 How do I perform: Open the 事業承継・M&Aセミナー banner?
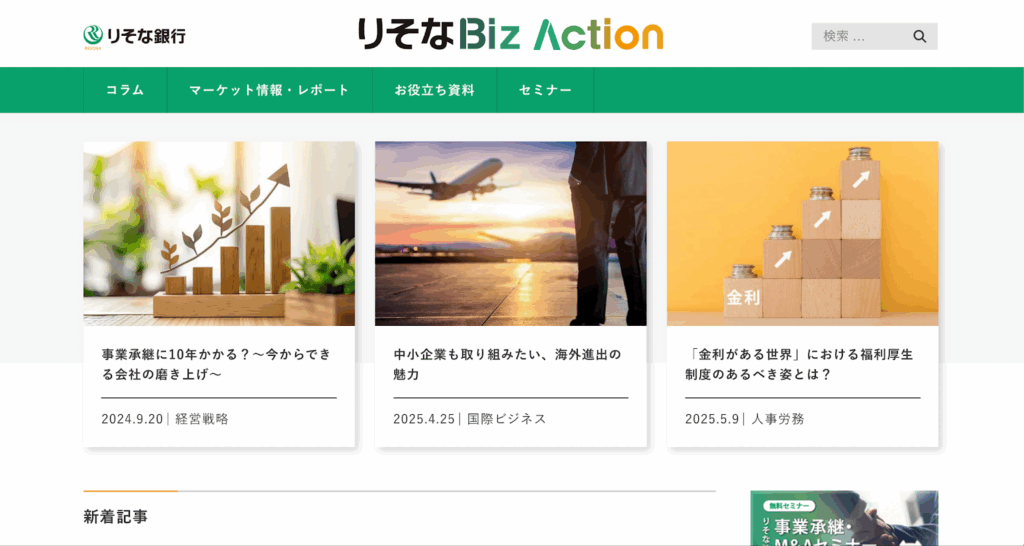coord(844,519)
